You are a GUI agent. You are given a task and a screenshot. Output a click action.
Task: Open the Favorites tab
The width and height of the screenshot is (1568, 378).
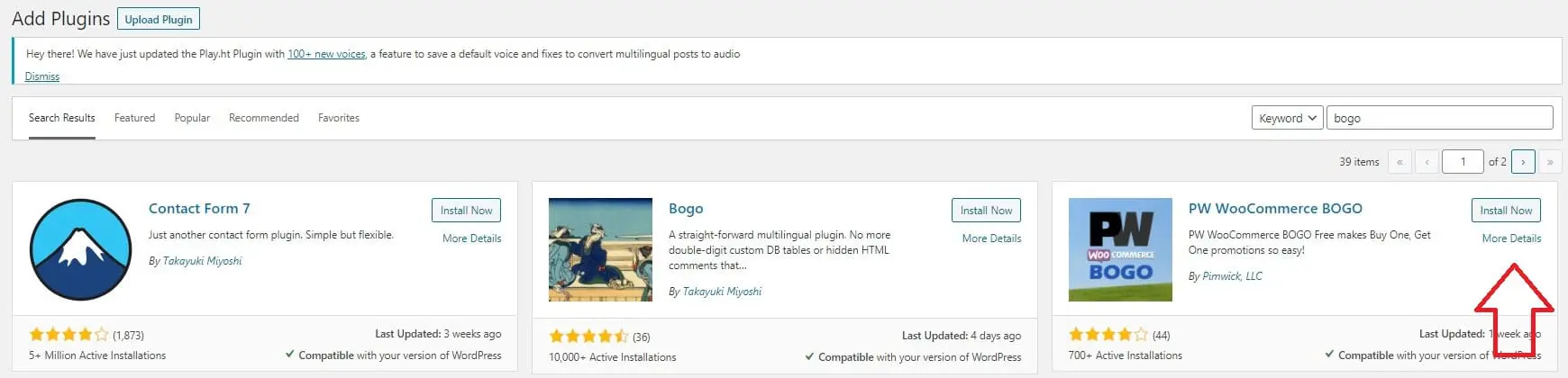click(338, 118)
